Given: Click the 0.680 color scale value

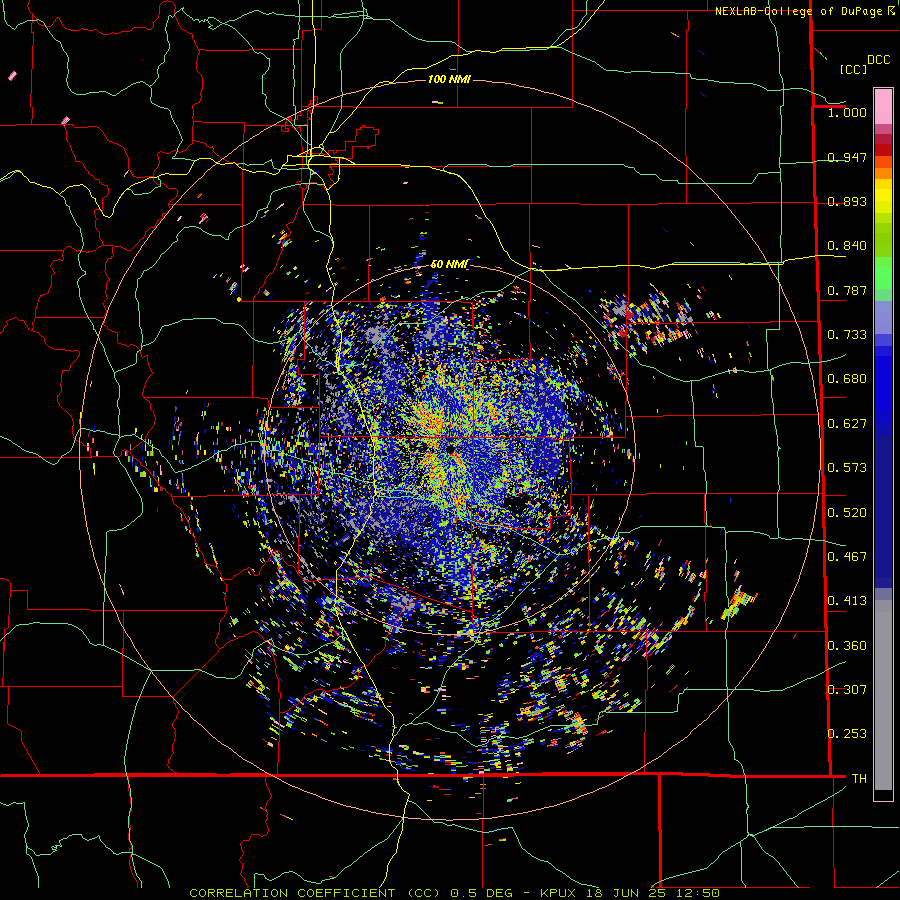Looking at the screenshot, I should [847, 379].
